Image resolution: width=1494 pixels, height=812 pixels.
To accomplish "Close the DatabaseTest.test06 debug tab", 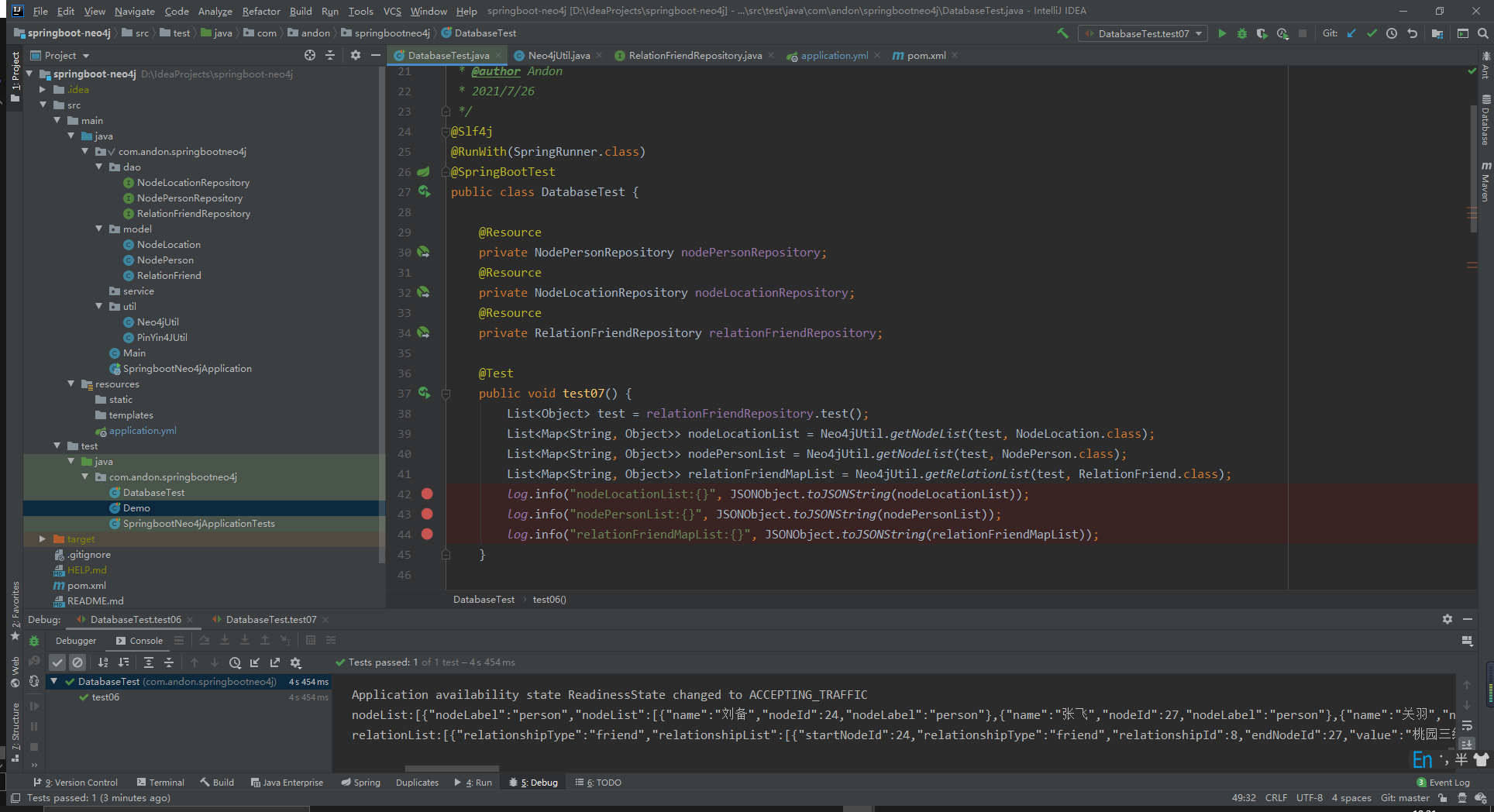I will point(190,620).
